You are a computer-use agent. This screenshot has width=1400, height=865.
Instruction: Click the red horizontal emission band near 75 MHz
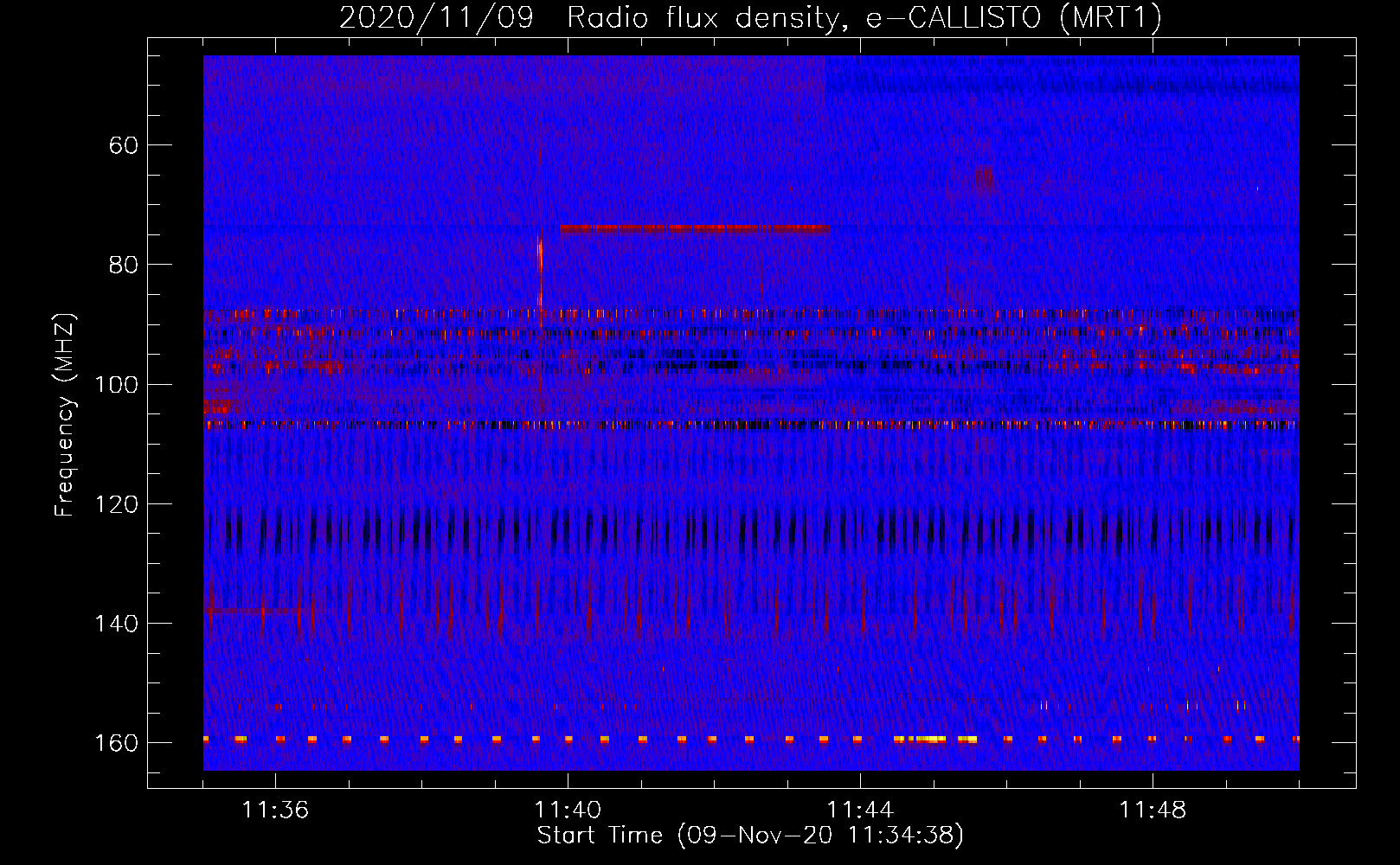point(695,229)
